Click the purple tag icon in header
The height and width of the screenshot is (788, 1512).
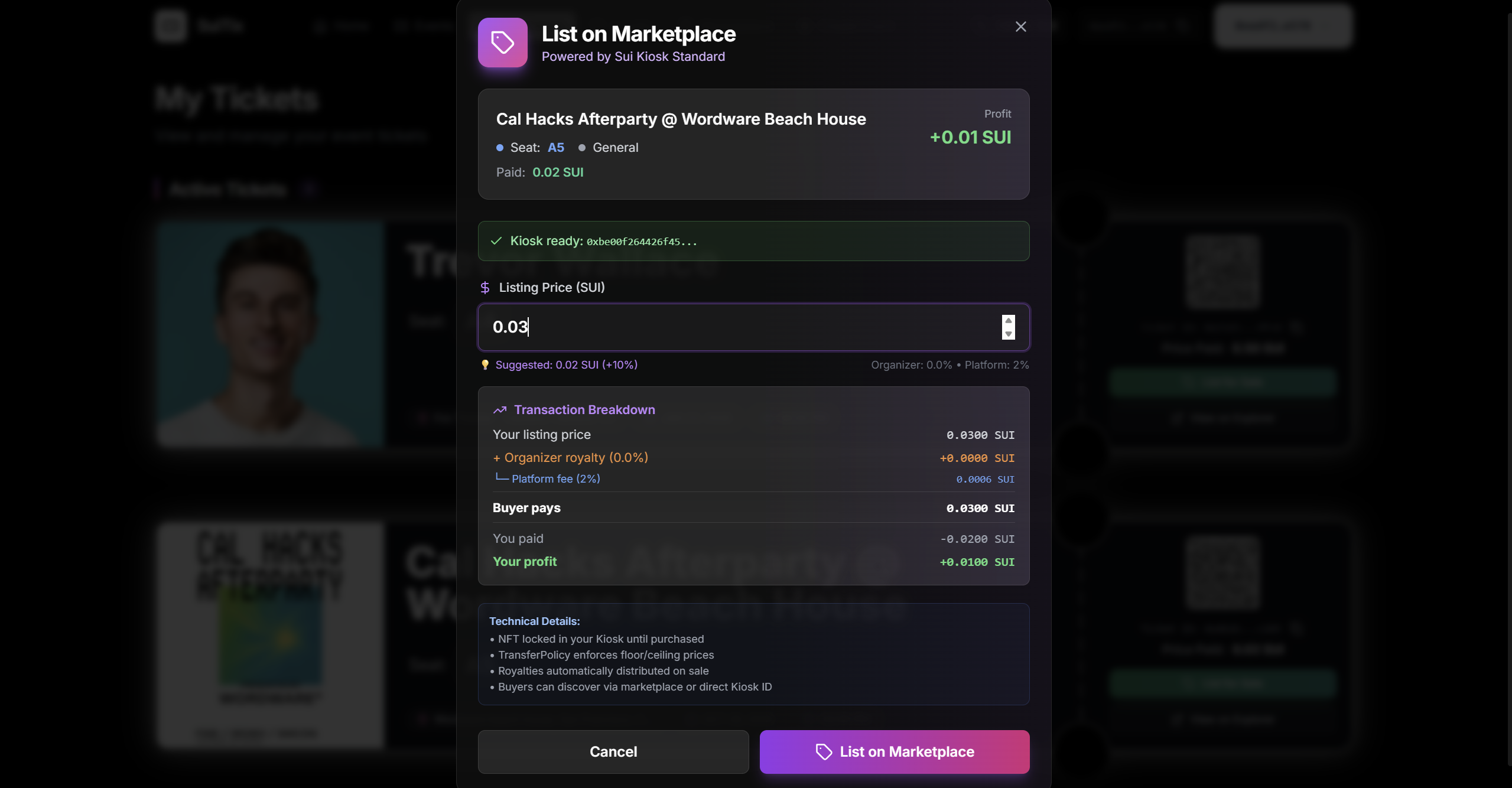click(502, 43)
